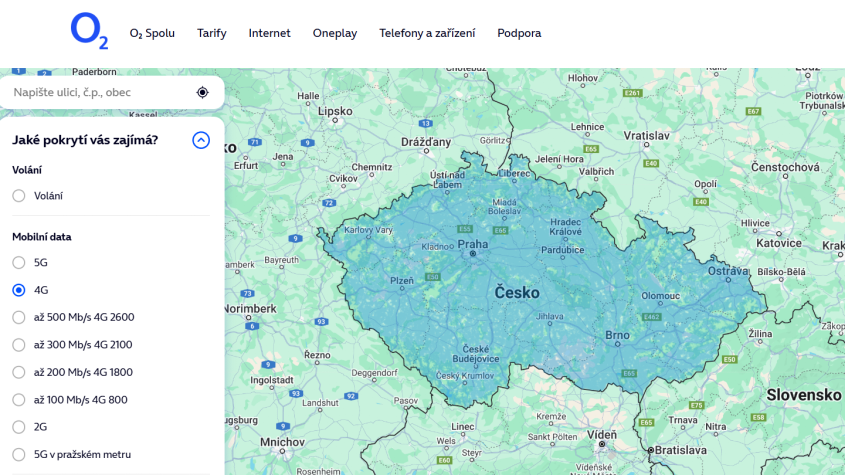The width and height of the screenshot is (845, 475).
Task: Click the locate-me crosshair icon
Action: tap(203, 92)
